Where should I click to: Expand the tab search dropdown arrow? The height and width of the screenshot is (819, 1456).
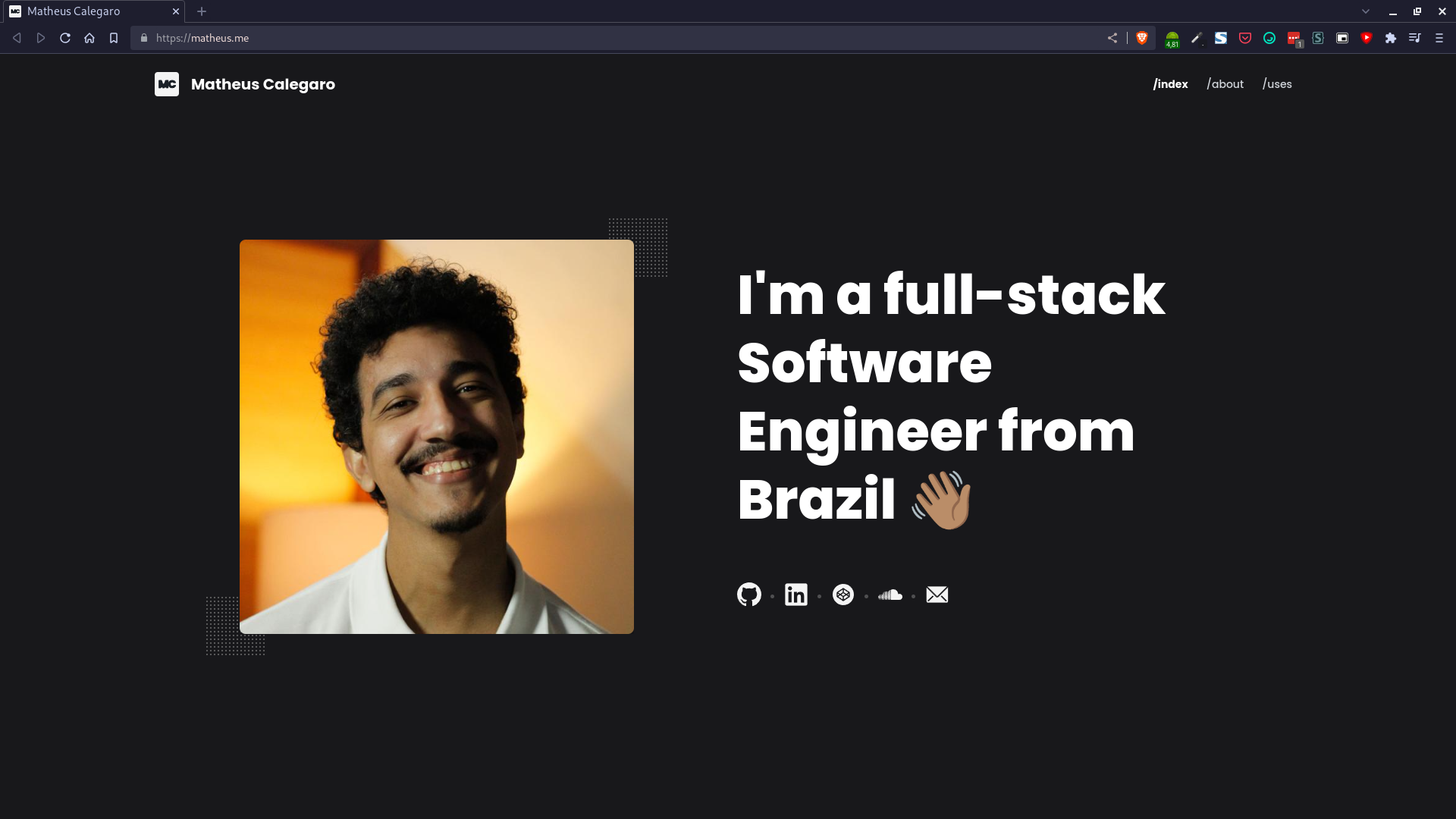1366,11
